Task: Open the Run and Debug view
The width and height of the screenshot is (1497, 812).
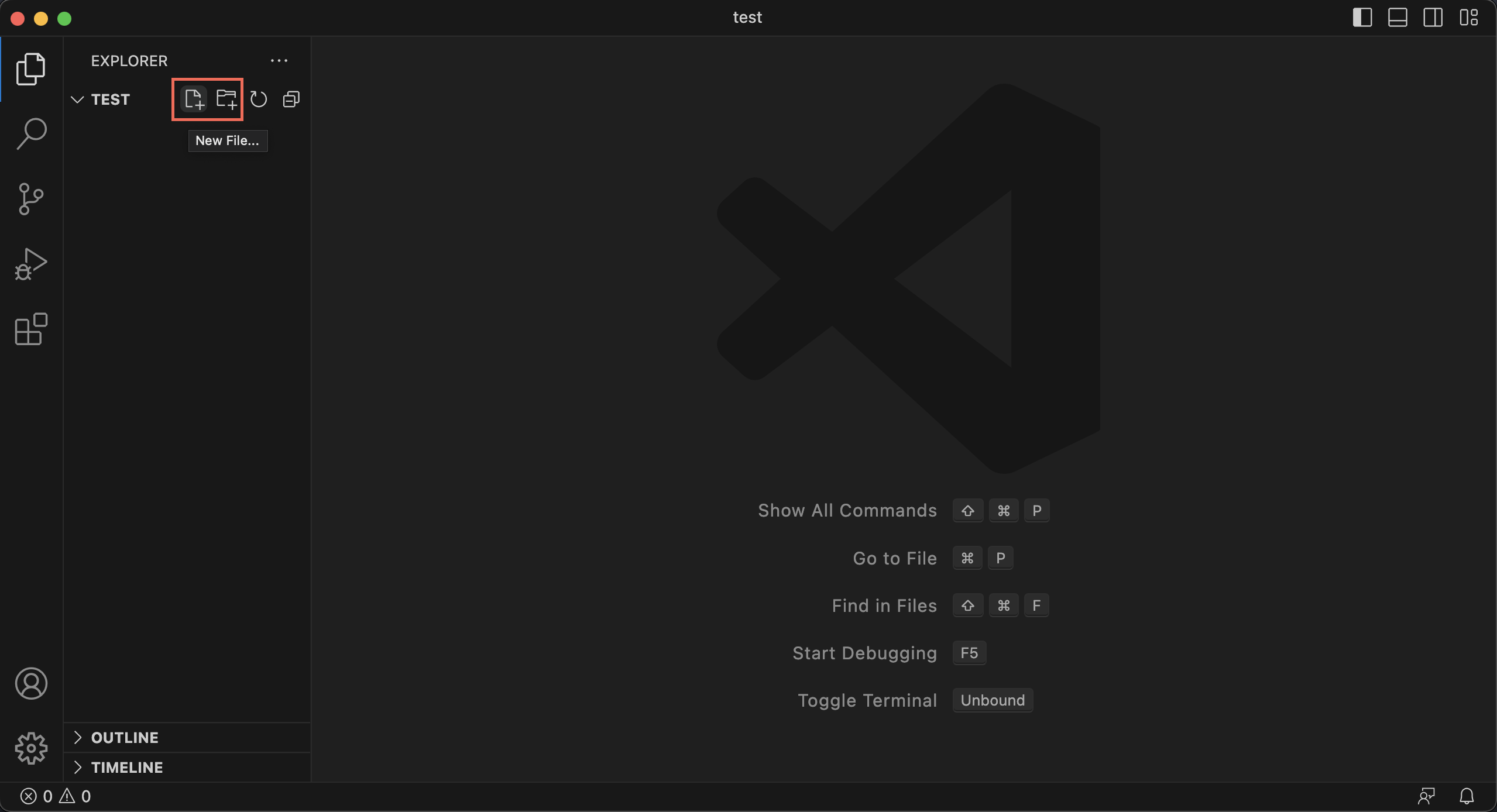Action: tap(31, 264)
